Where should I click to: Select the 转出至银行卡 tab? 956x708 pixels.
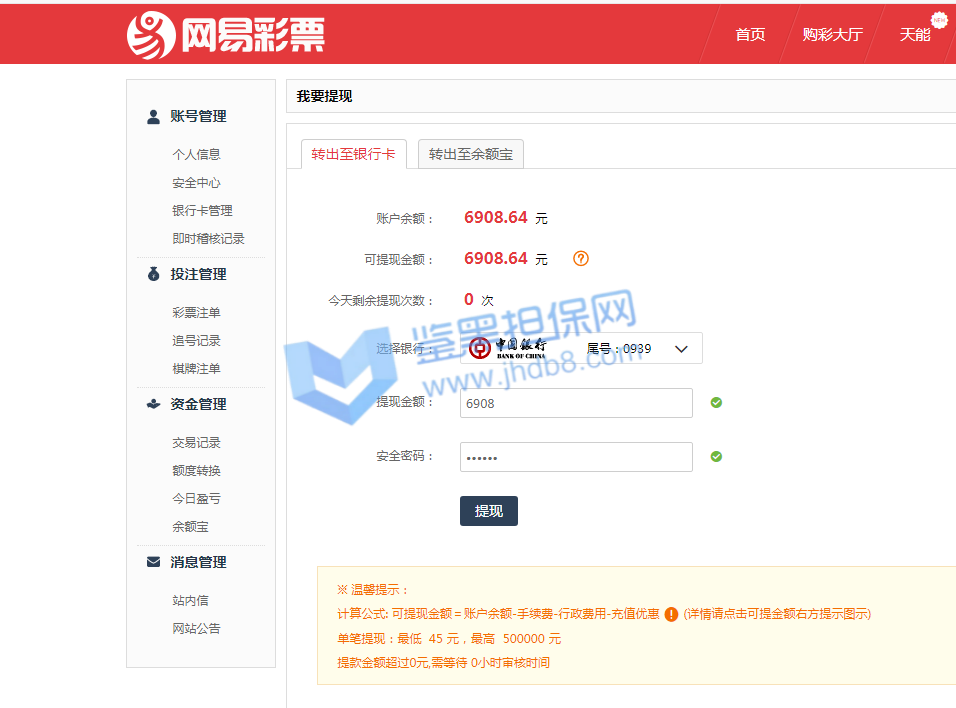pyautogui.click(x=353, y=154)
